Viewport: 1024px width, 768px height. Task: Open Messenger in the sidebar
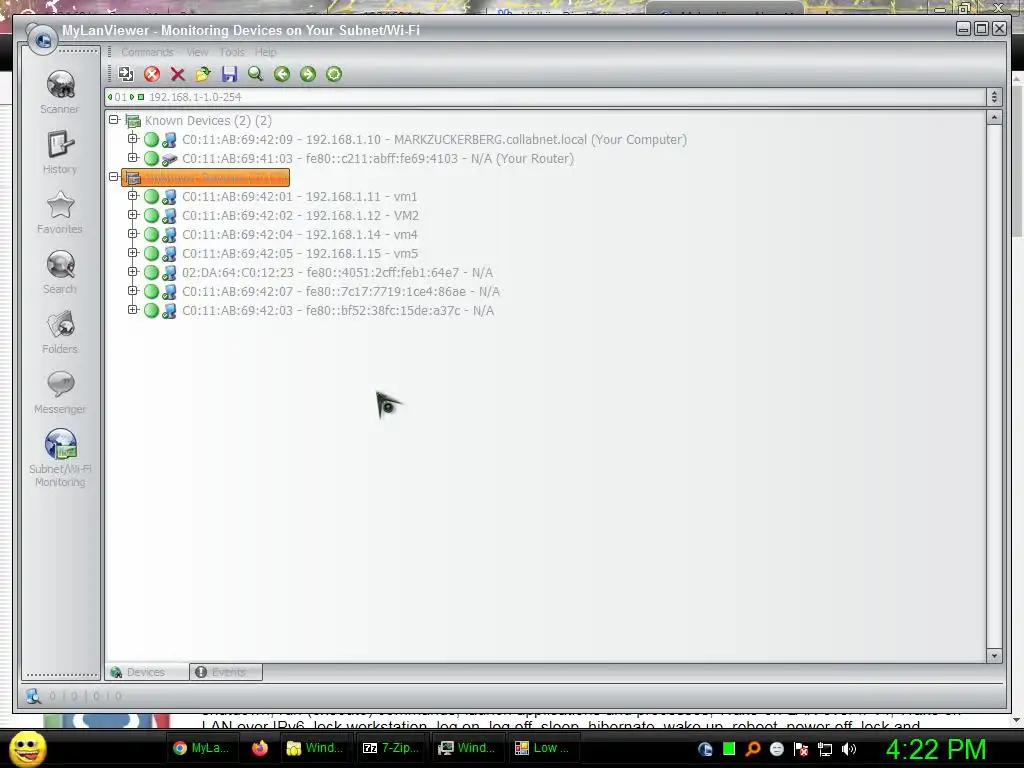(x=60, y=392)
